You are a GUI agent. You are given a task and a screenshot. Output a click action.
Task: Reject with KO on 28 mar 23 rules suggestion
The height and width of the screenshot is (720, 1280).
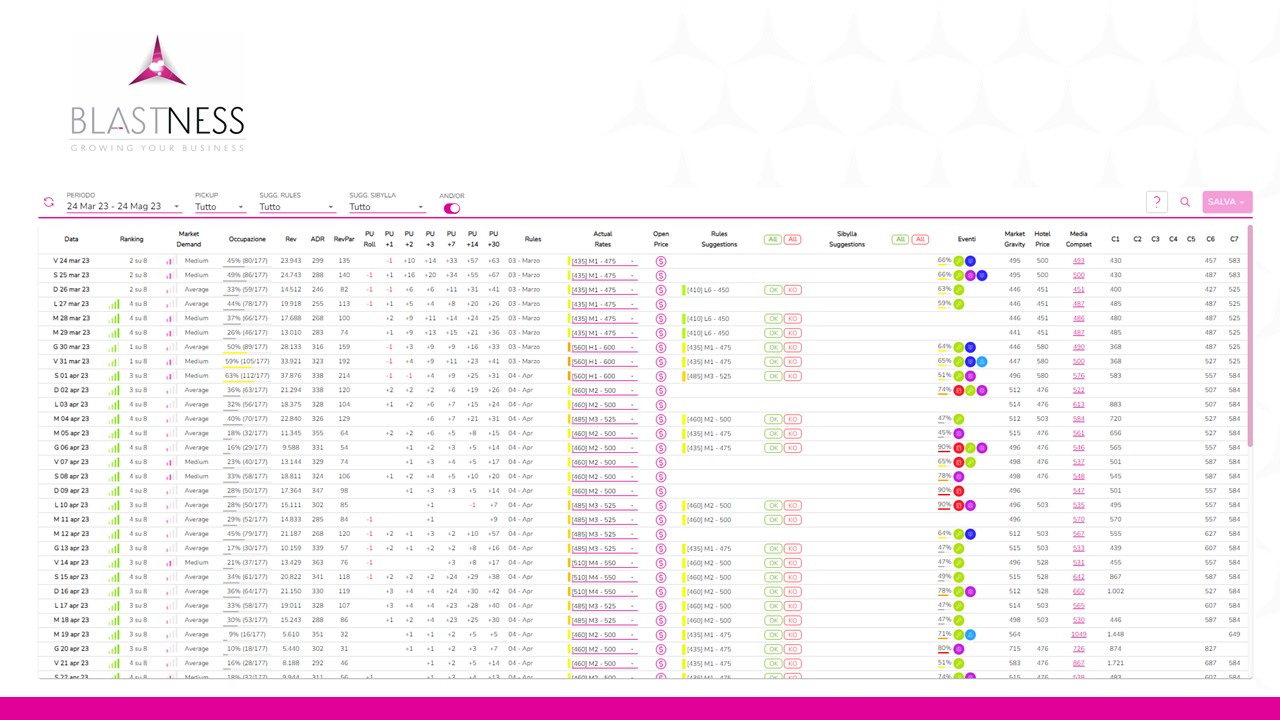[x=792, y=319]
